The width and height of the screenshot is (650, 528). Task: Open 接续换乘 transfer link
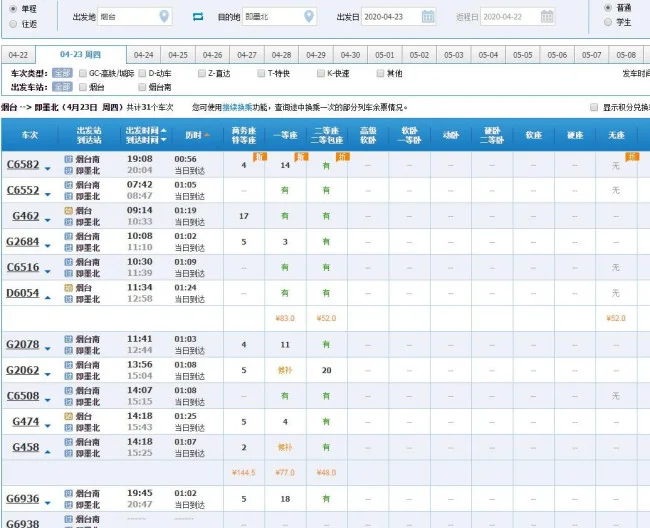click(x=237, y=107)
